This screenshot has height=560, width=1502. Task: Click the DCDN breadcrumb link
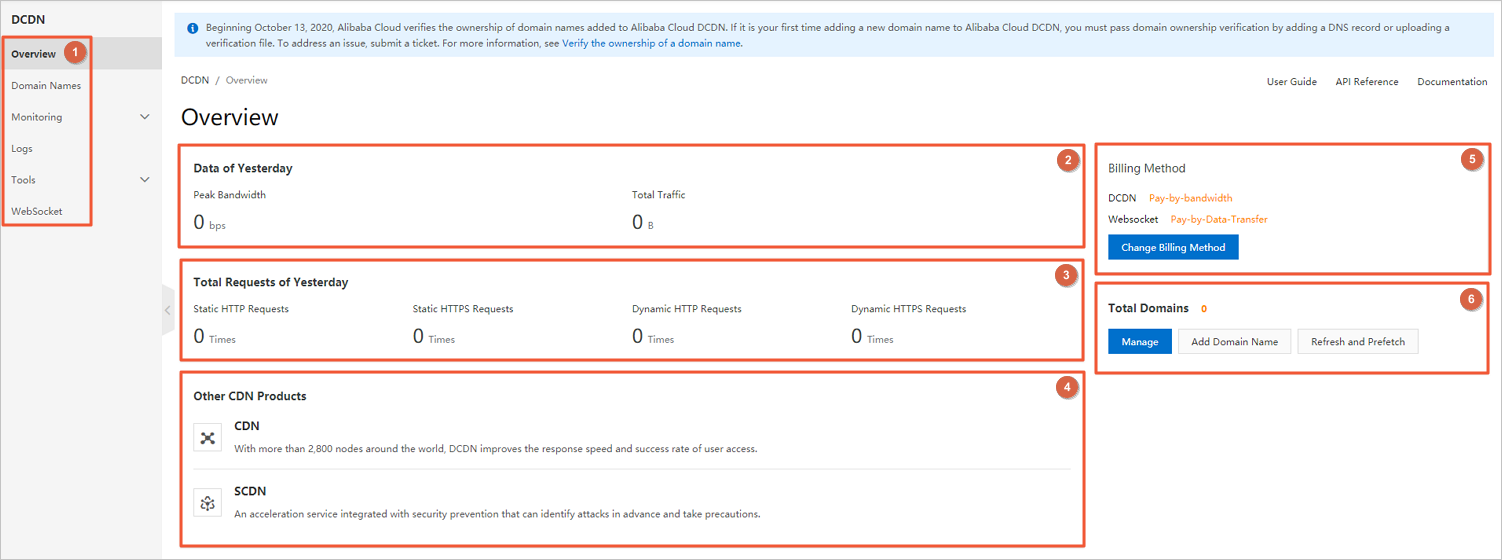coord(195,80)
